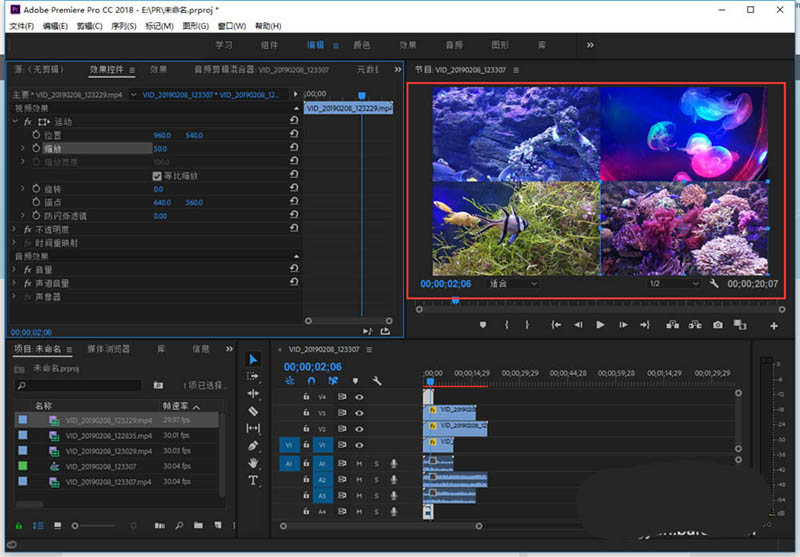Open master clip dropdown in Effect Controls
The height and width of the screenshot is (557, 800).
click(x=134, y=94)
